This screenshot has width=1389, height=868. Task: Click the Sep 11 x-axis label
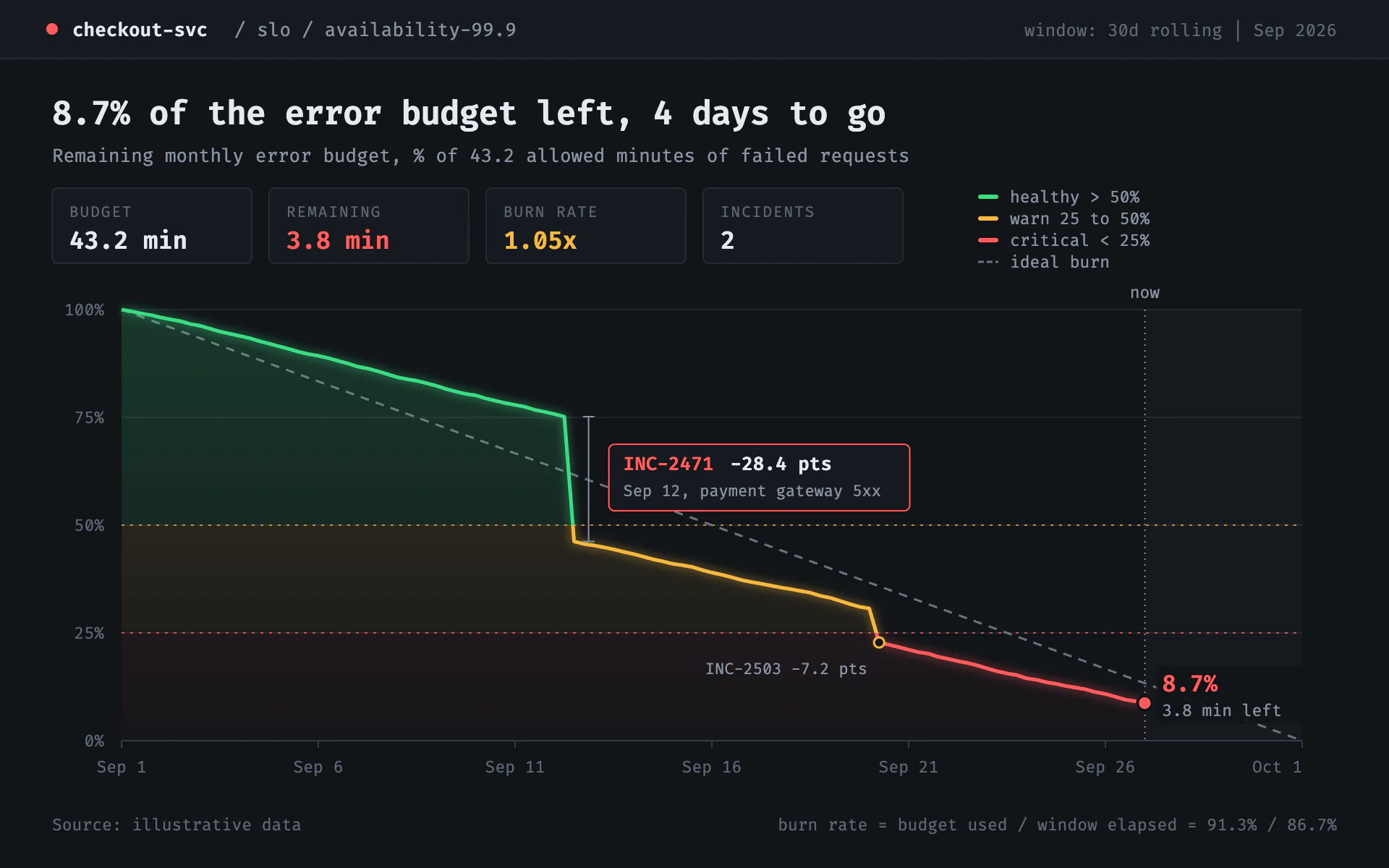(515, 767)
